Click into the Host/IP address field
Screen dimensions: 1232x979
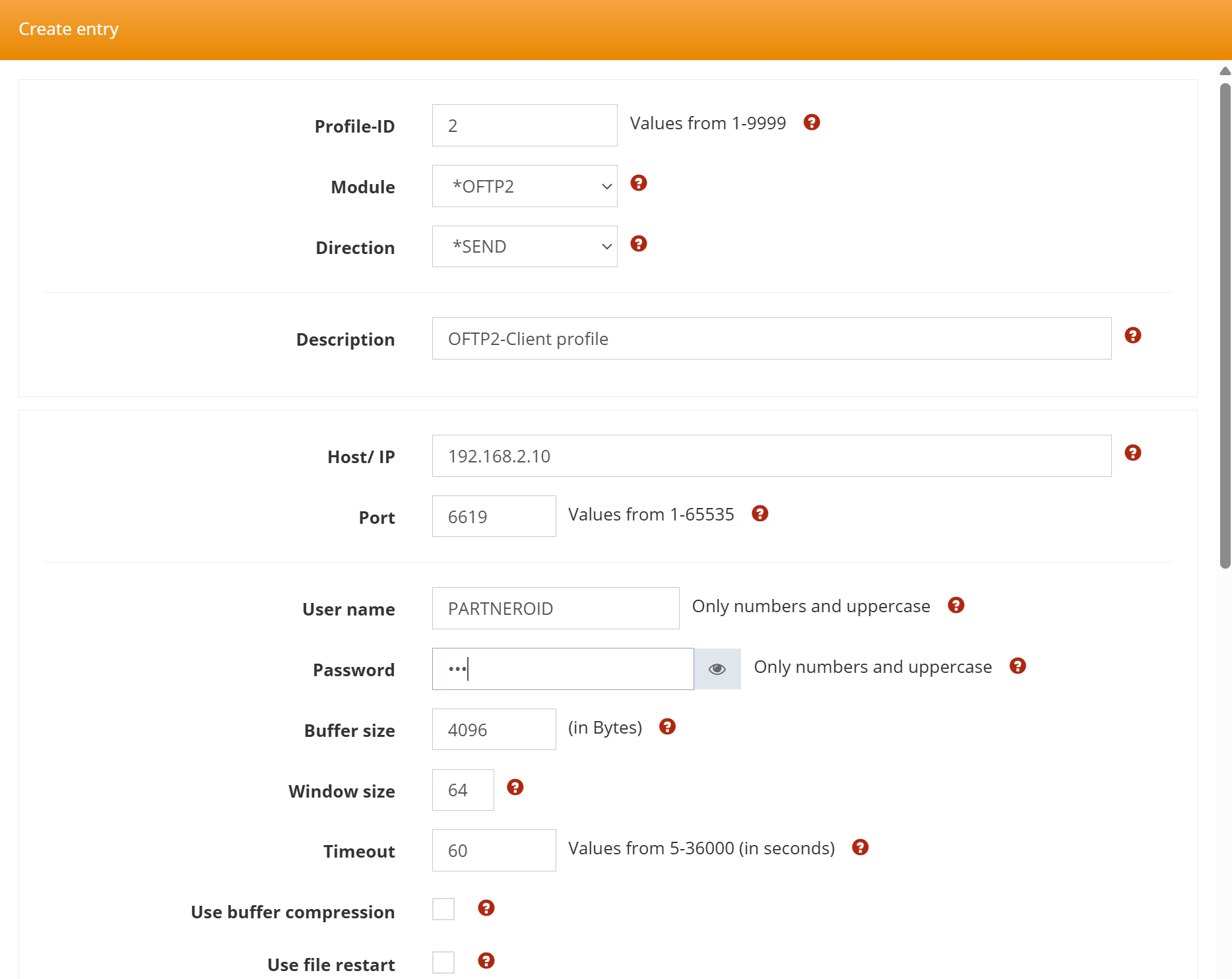tap(771, 456)
